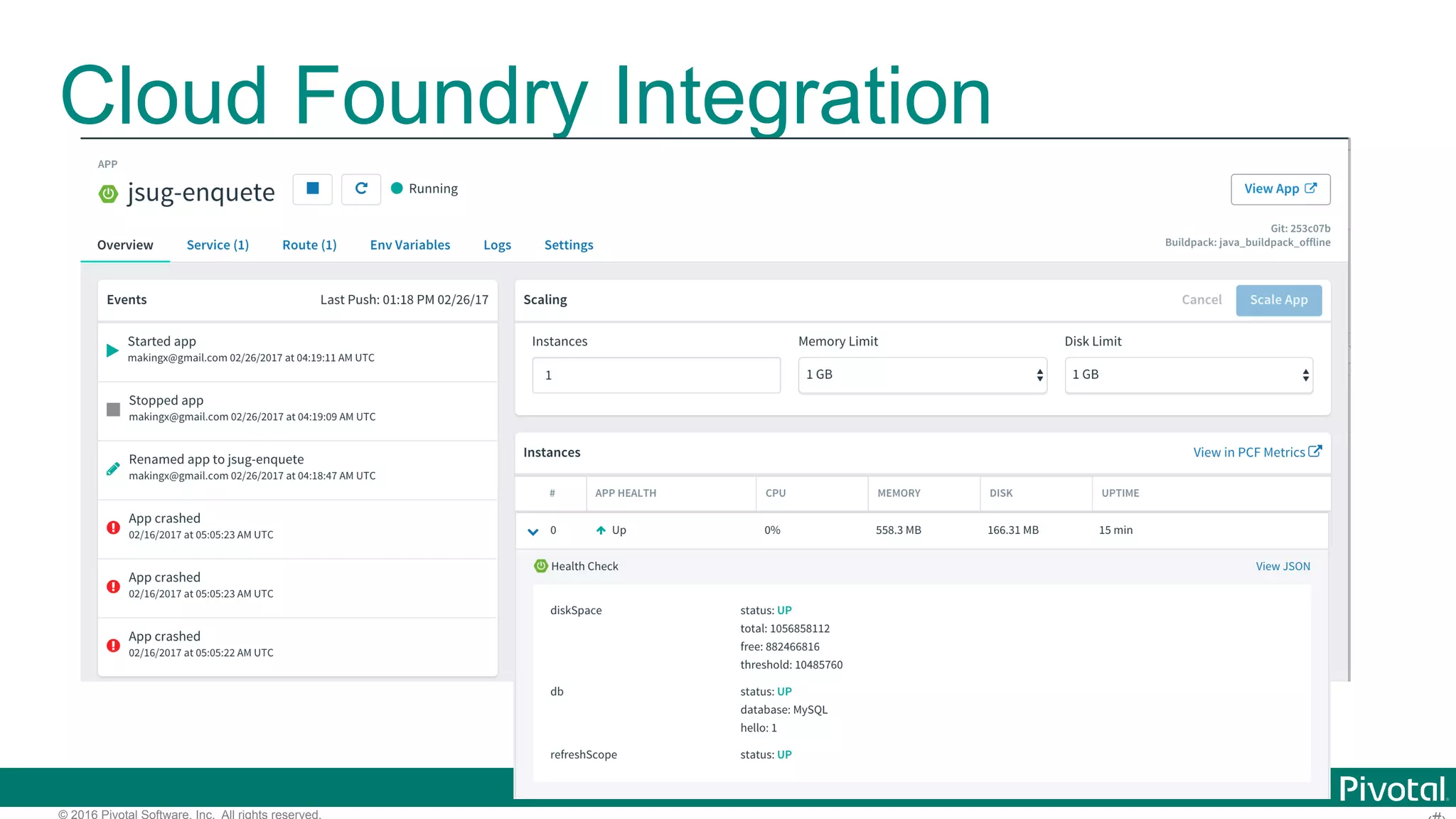Click the View App button
This screenshot has height=819, width=1456.
click(x=1280, y=189)
